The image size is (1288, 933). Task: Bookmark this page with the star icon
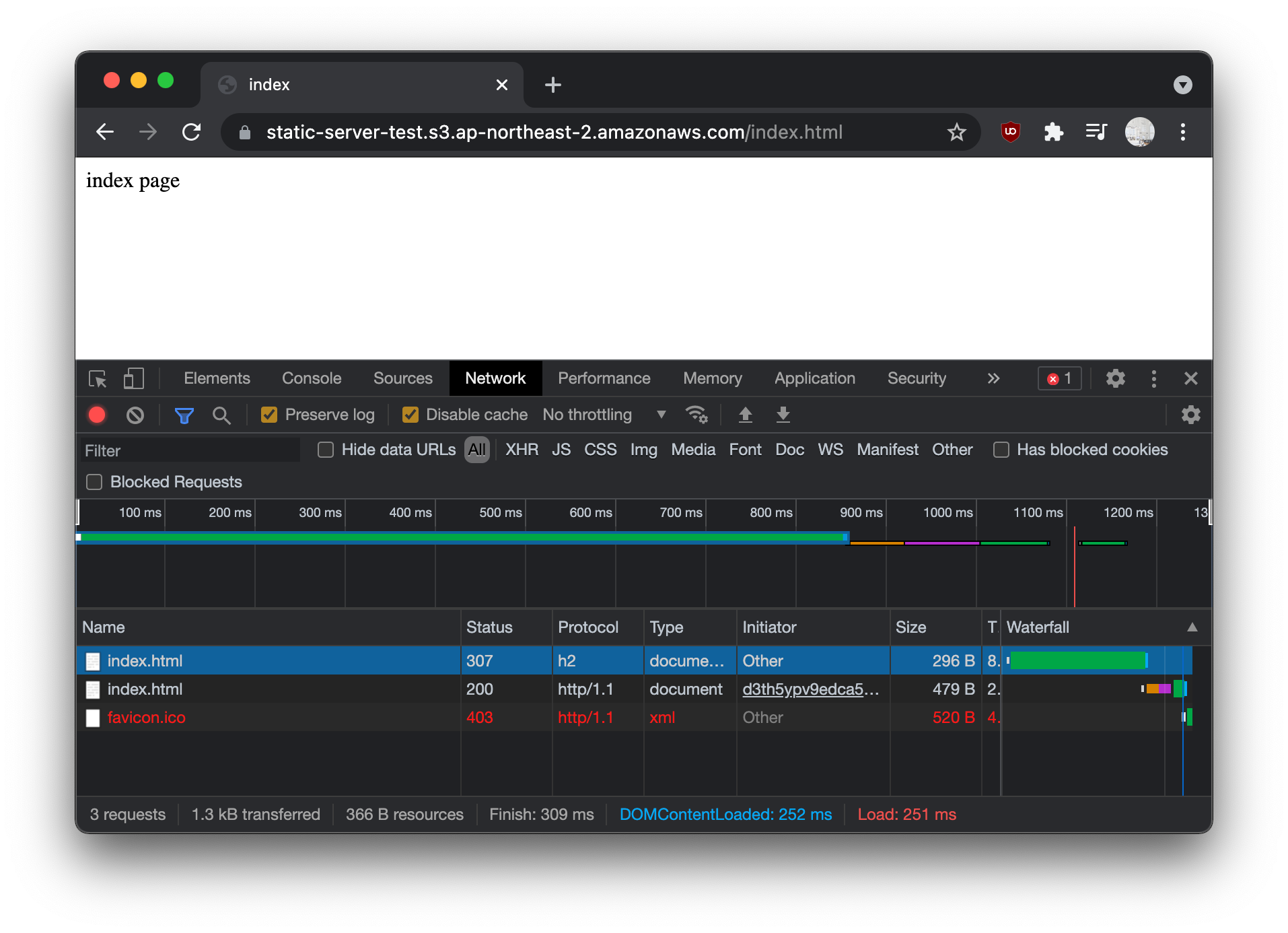(956, 132)
